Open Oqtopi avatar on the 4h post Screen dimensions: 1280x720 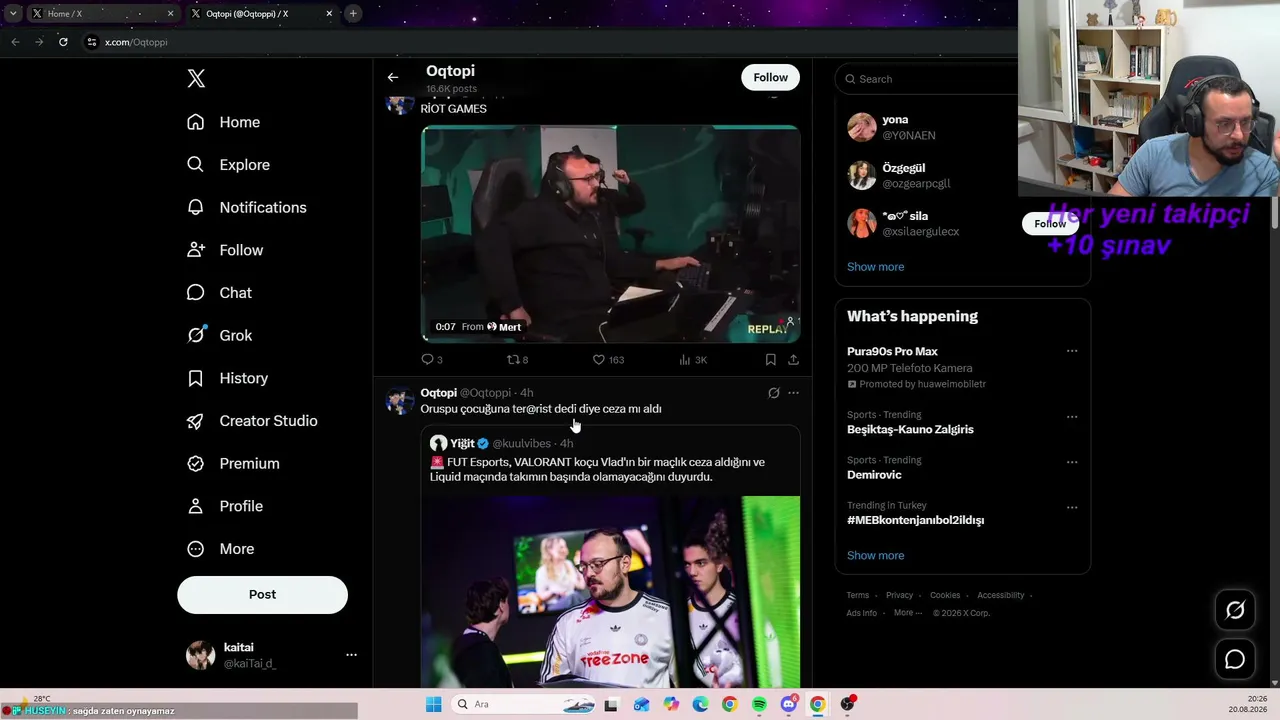400,400
